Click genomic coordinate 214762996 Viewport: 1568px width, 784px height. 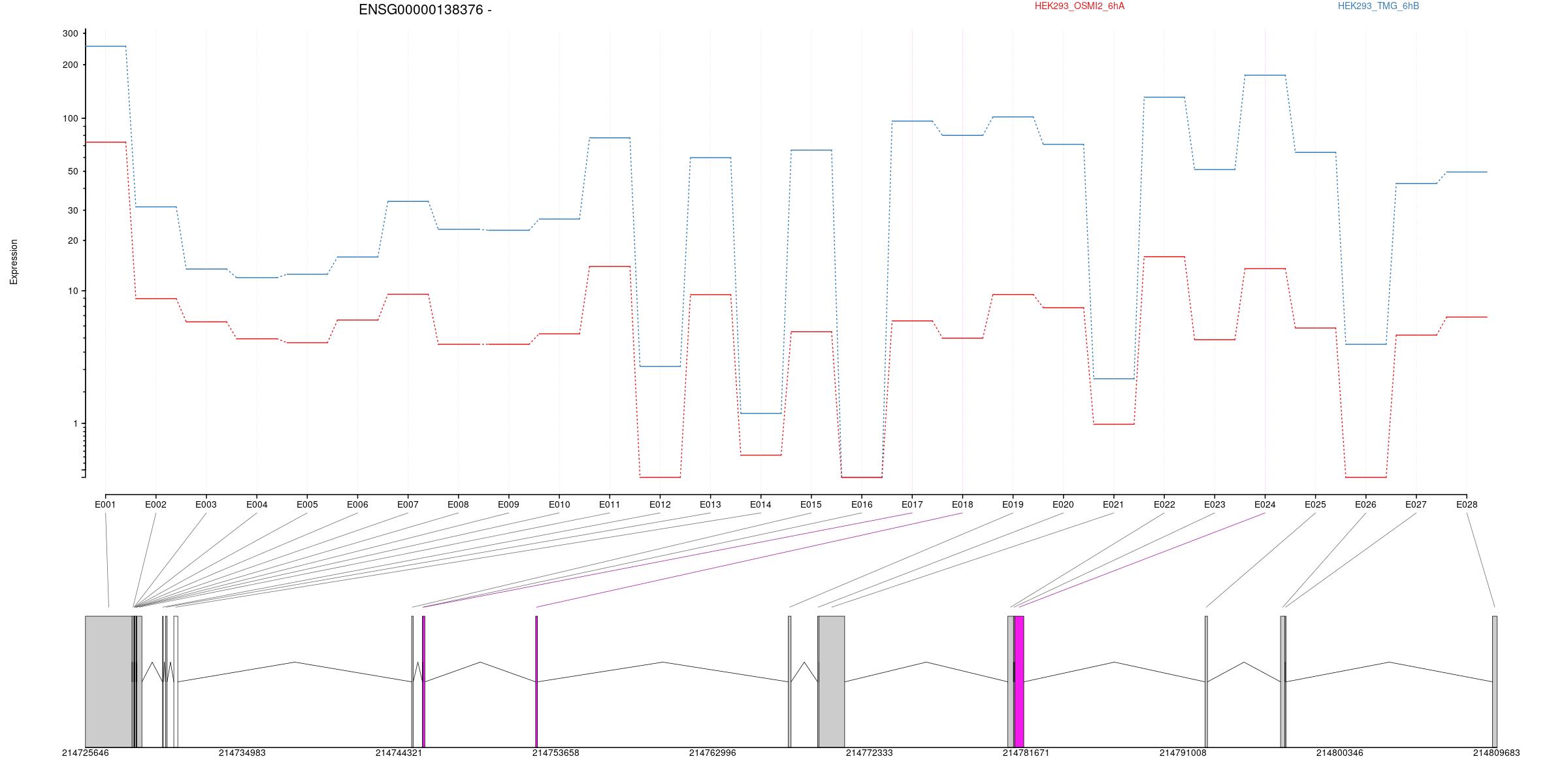[713, 753]
